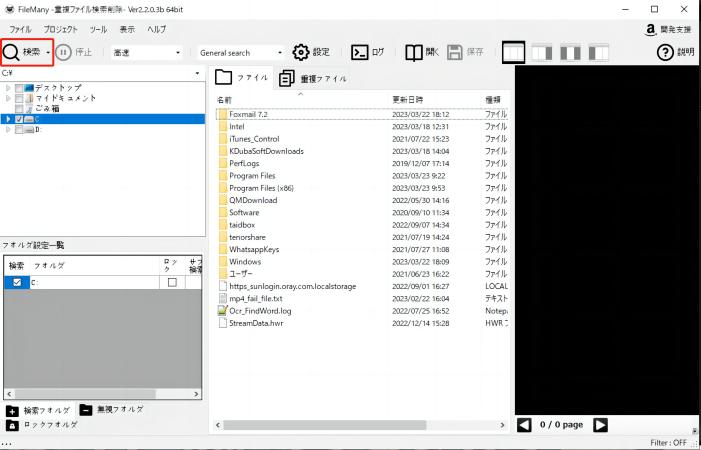Open the help (説明) question icon
Image resolution: width=701 pixels, height=450 pixels.
[x=665, y=52]
